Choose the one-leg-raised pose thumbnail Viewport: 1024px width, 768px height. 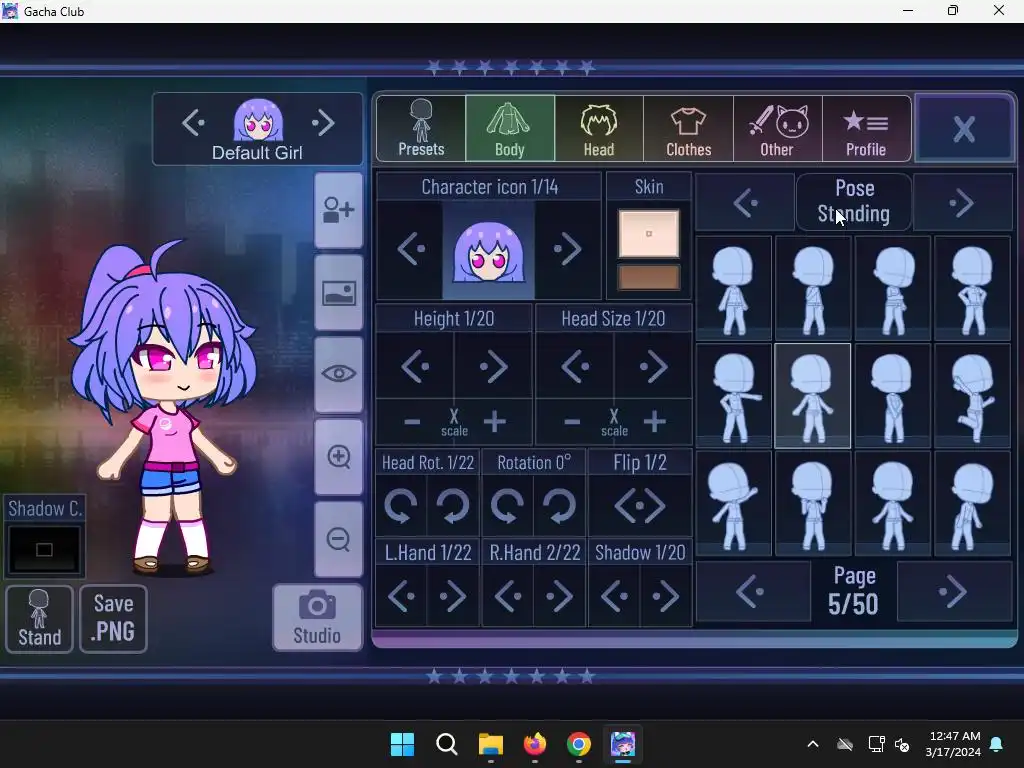click(x=973, y=396)
